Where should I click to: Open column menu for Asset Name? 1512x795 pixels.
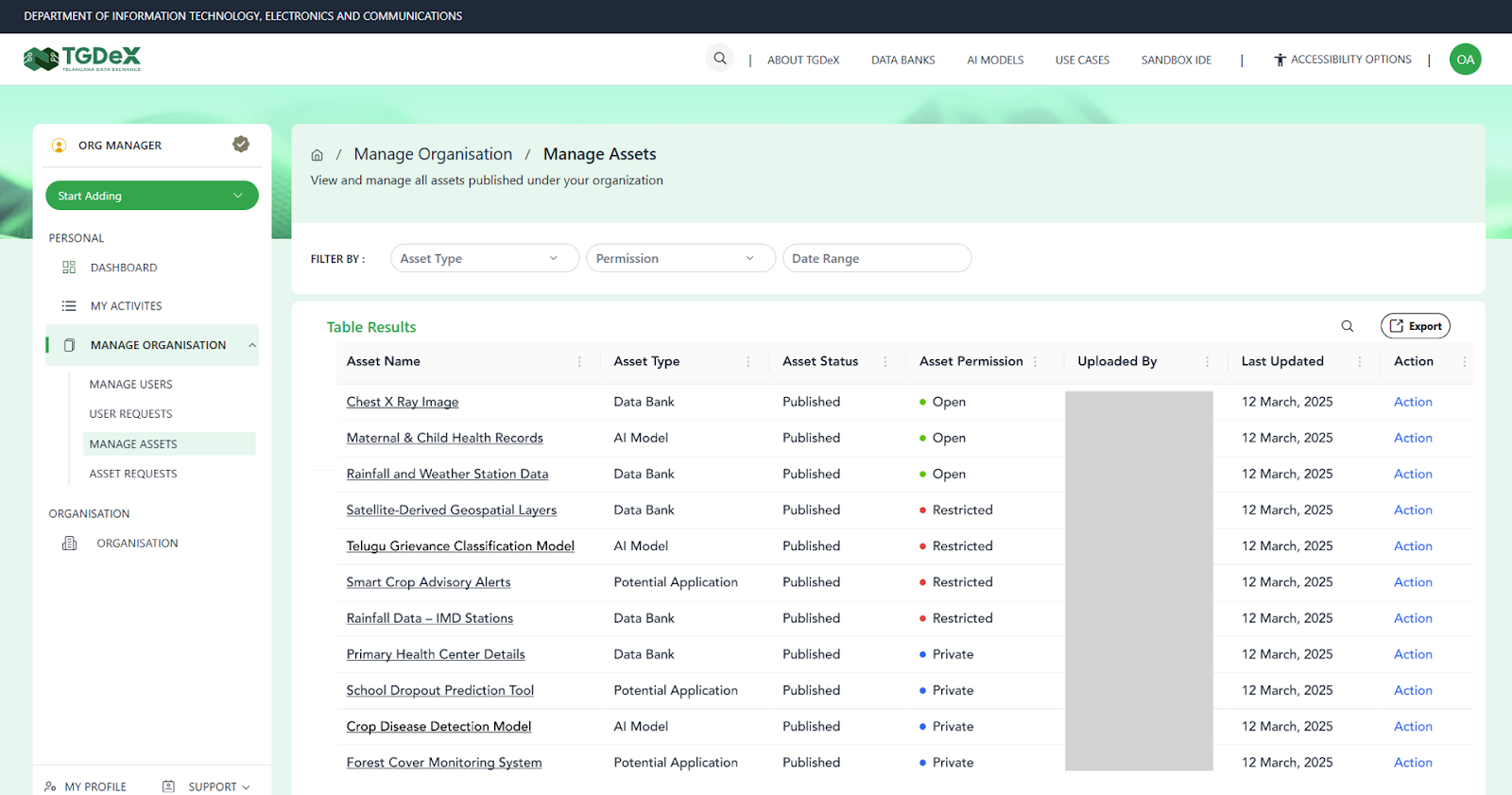tap(579, 362)
